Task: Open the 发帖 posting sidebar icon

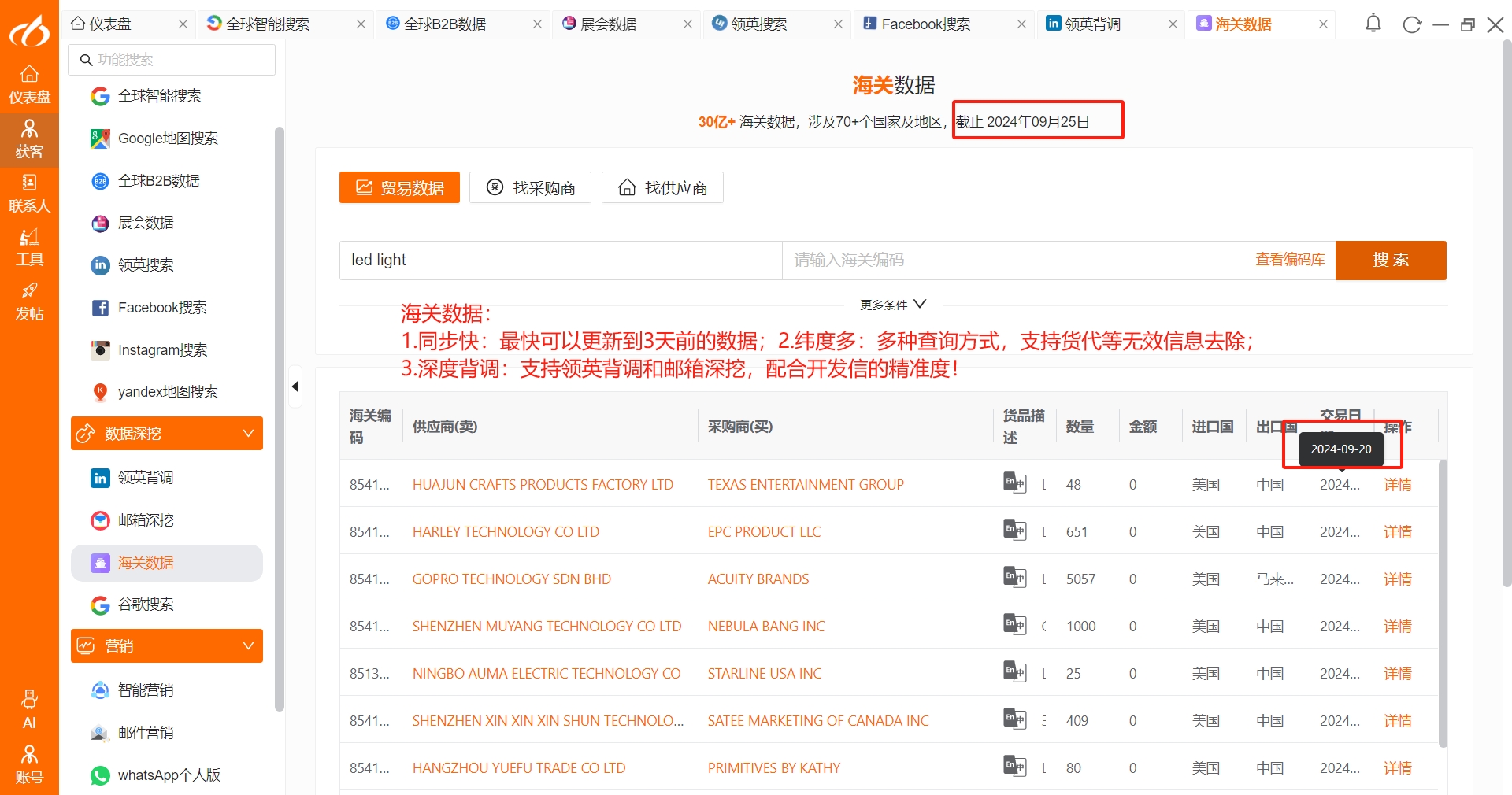Action: pos(29,302)
